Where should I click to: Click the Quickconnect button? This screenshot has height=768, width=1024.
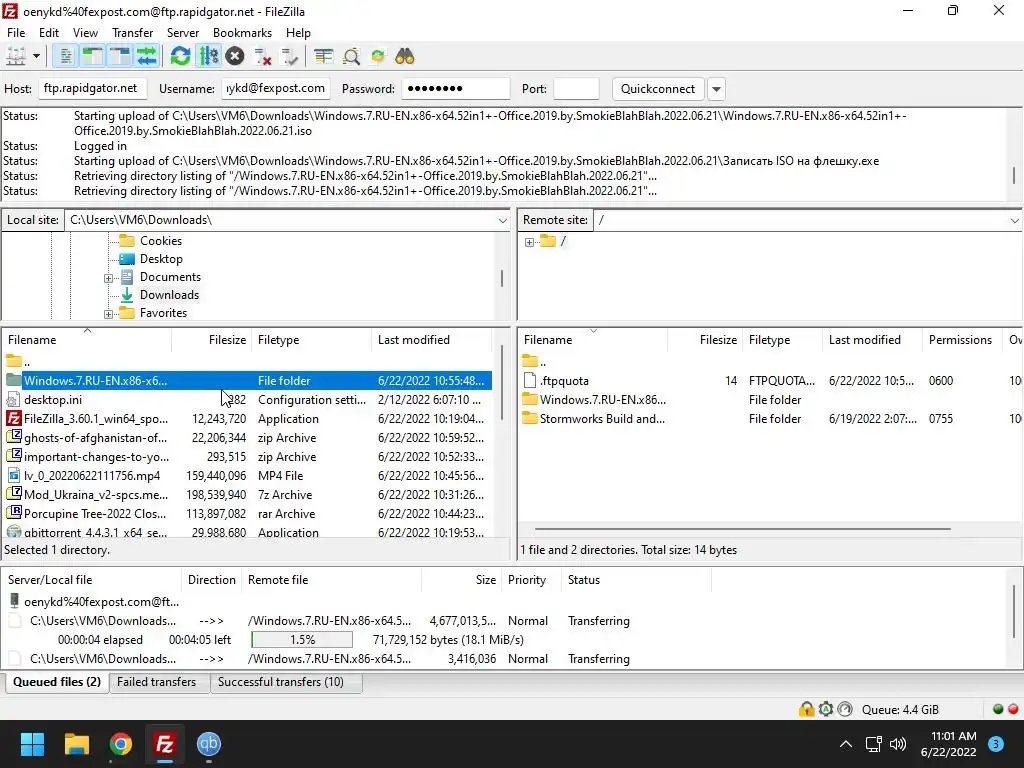point(658,88)
